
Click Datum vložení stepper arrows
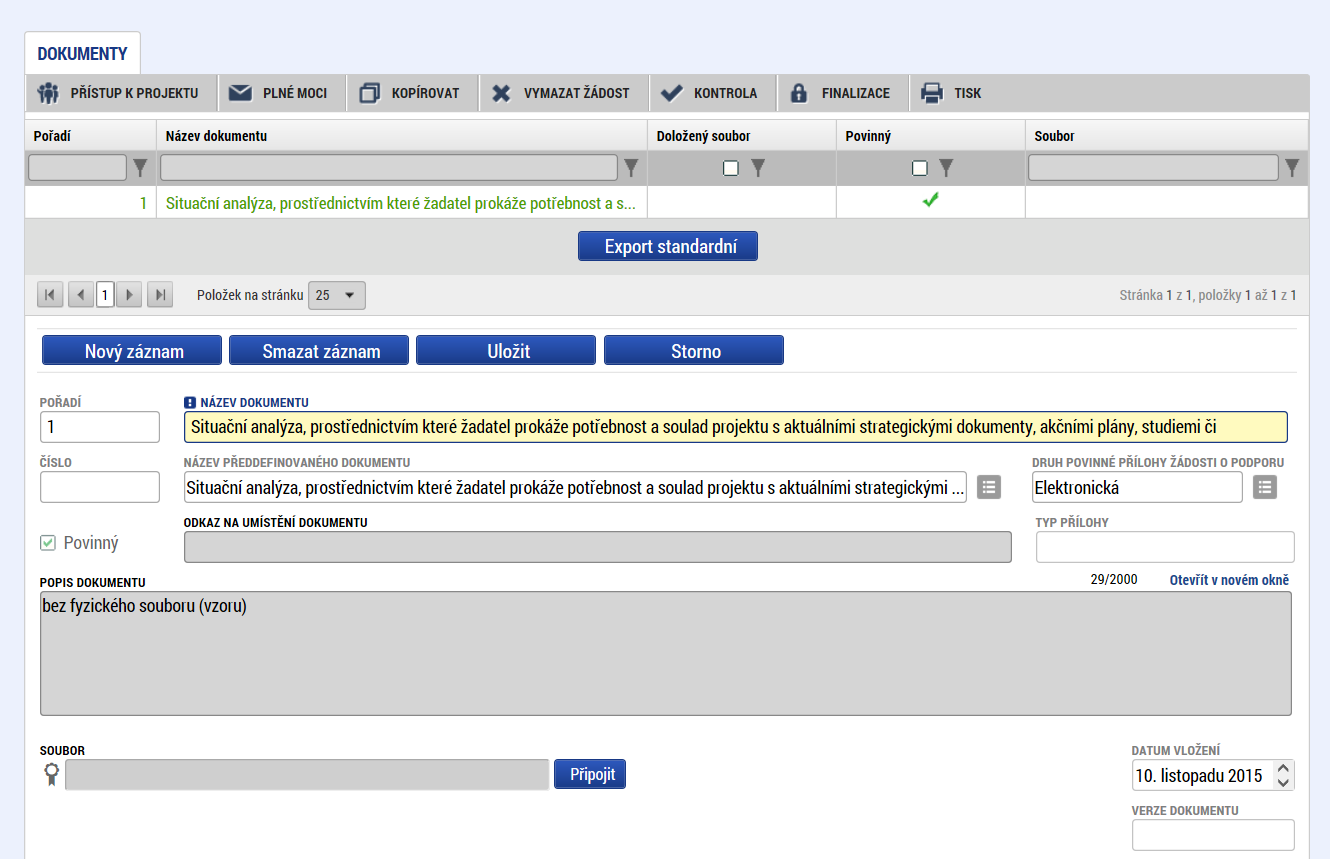click(x=1285, y=775)
